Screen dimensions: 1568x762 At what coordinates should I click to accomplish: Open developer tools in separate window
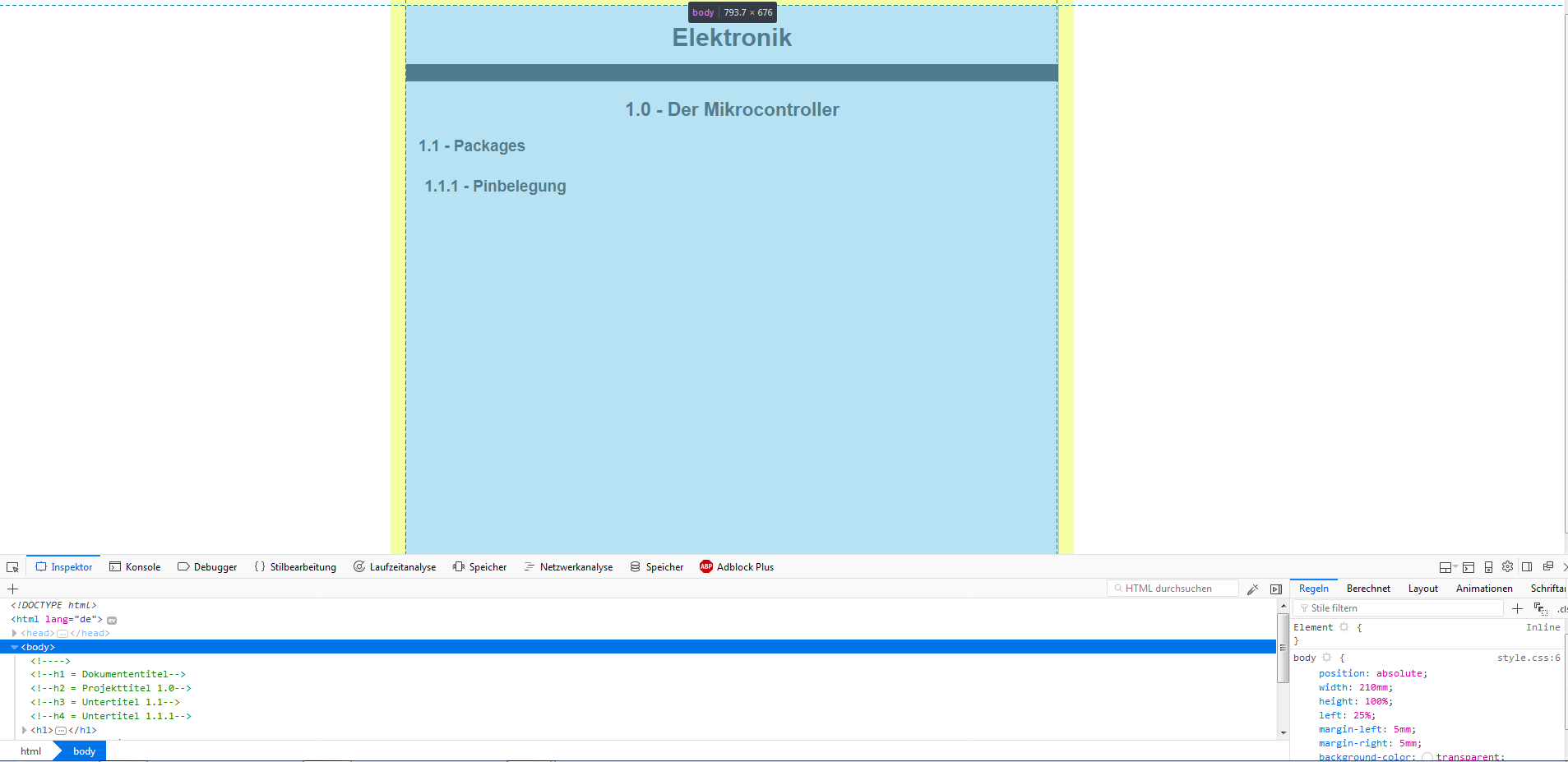coord(1547,566)
